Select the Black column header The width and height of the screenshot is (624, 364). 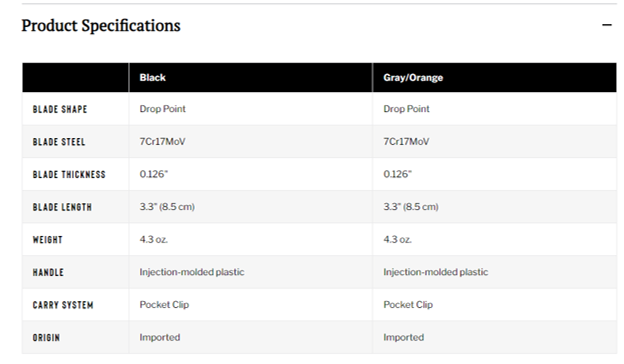point(152,78)
